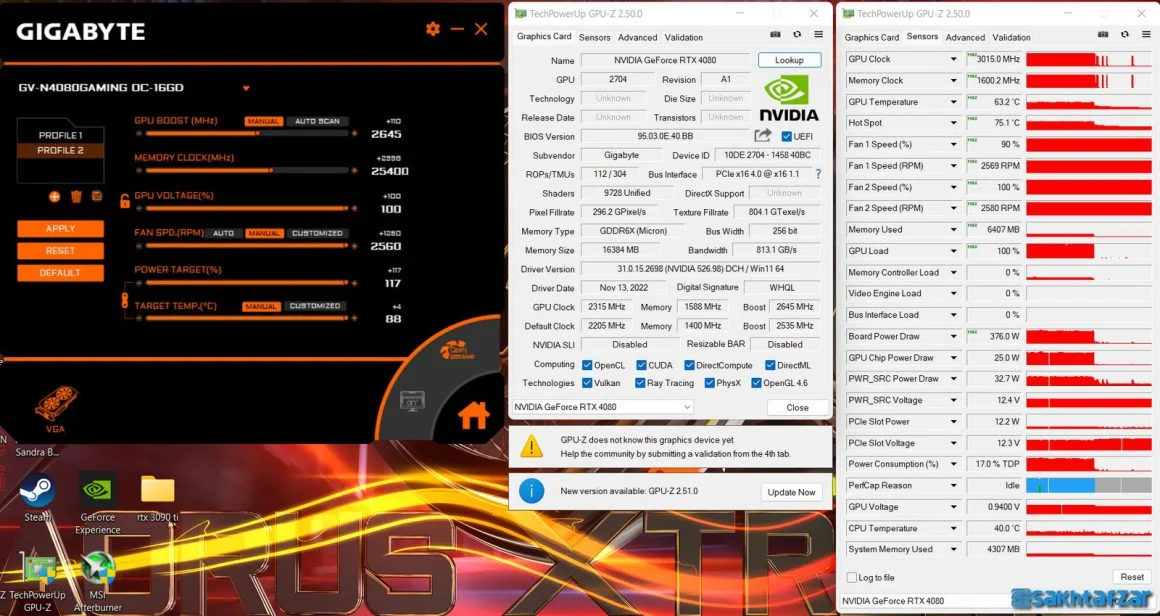Click the plus icon on GPU Boost slider
1160x616 pixels.
tap(354, 134)
